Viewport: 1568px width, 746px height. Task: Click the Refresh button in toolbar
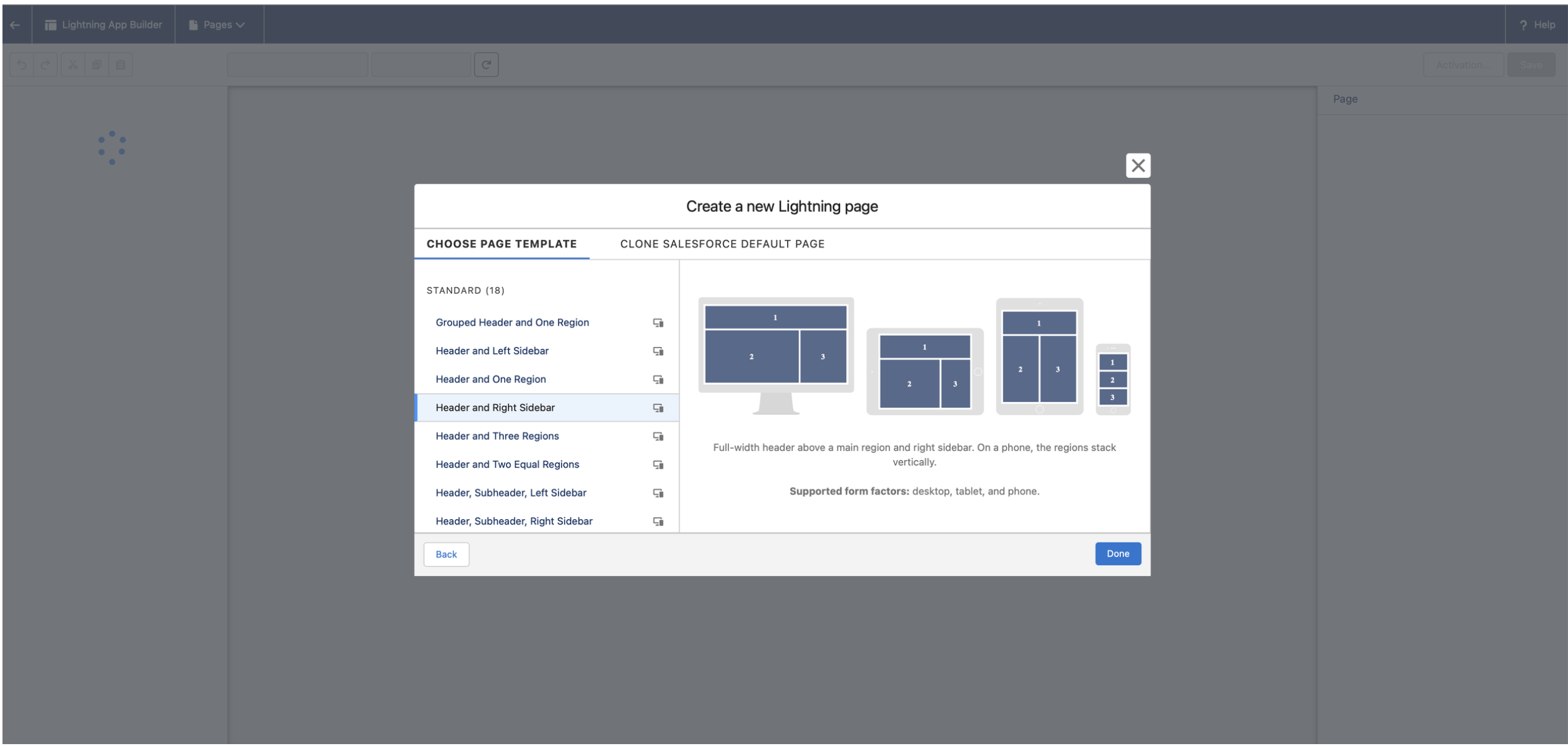(486, 64)
